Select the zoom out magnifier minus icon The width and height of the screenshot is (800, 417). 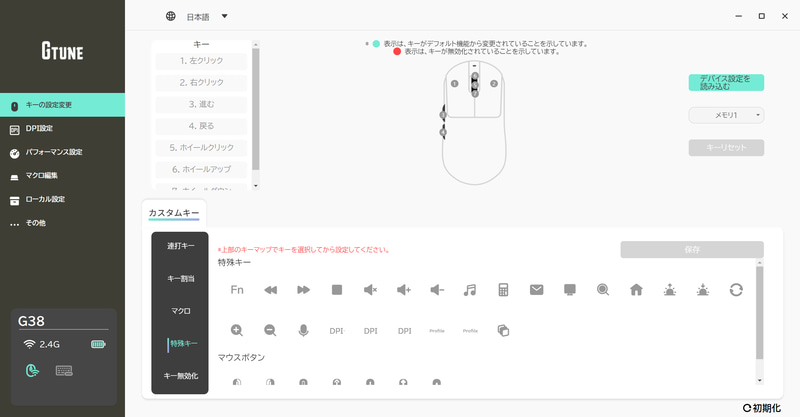(x=270, y=331)
